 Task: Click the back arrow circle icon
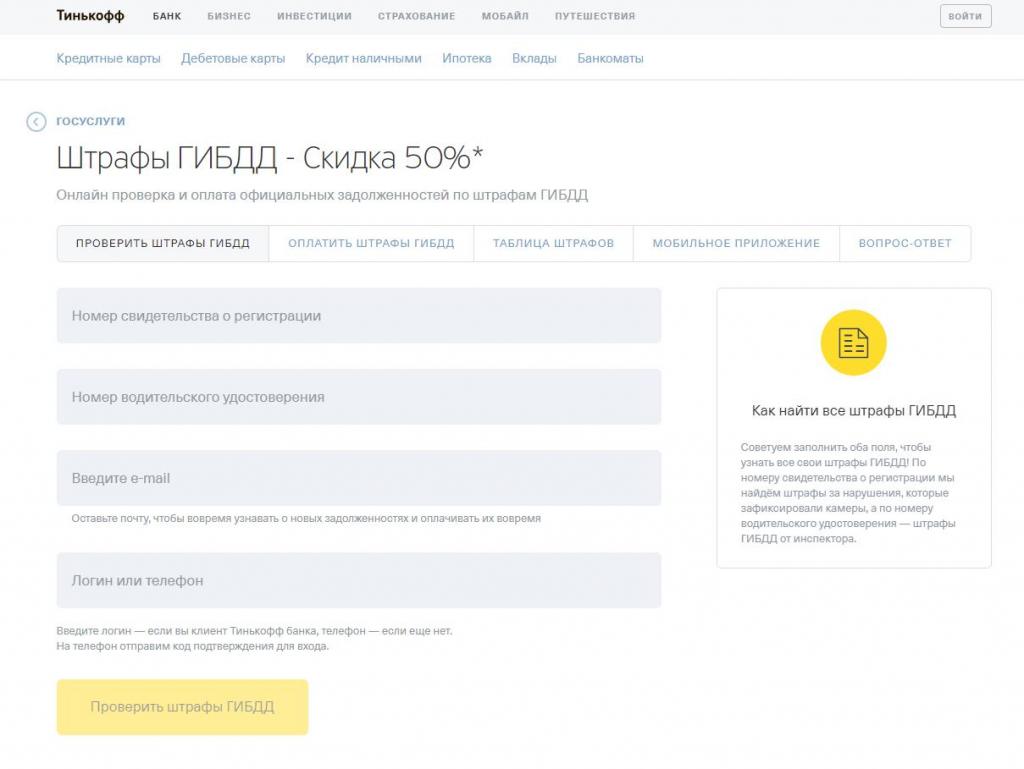(37, 121)
